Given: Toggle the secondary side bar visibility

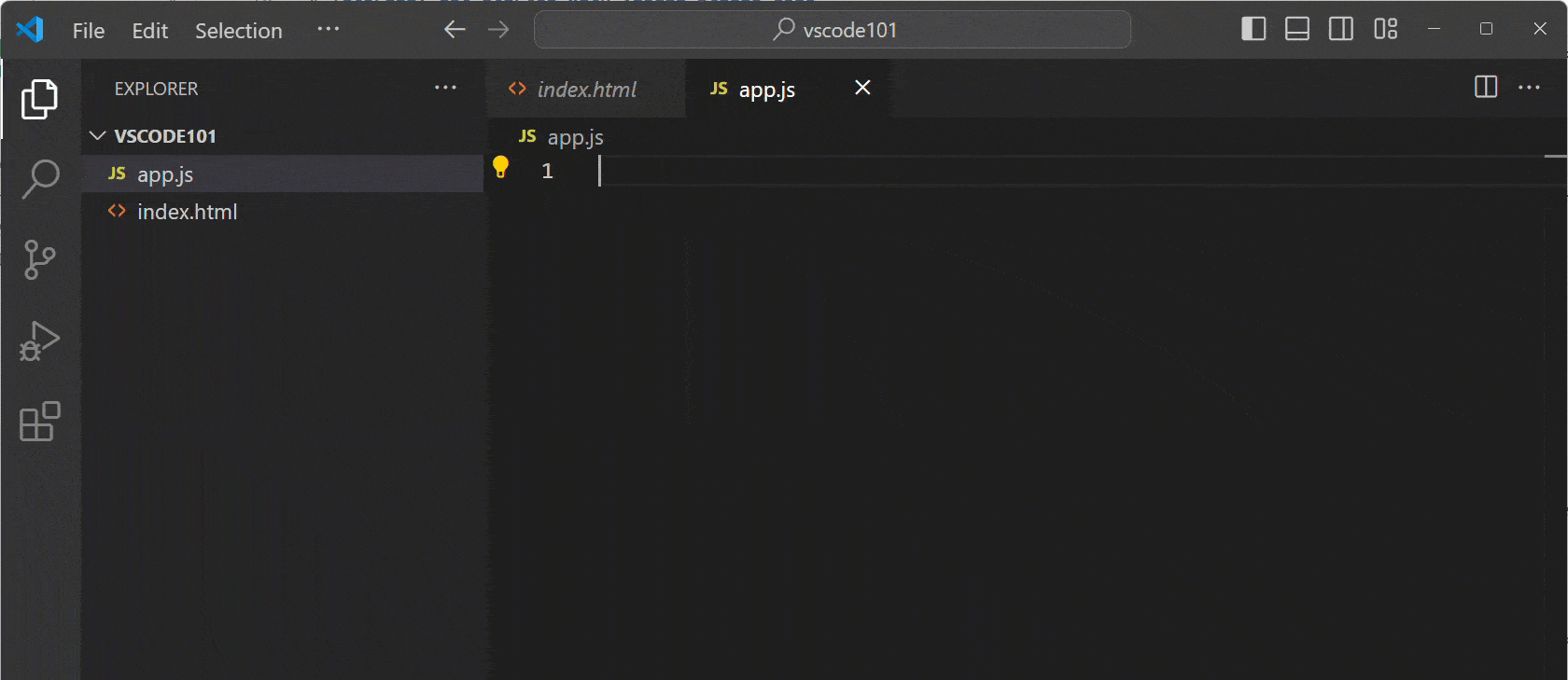Looking at the screenshot, I should tap(1340, 29).
